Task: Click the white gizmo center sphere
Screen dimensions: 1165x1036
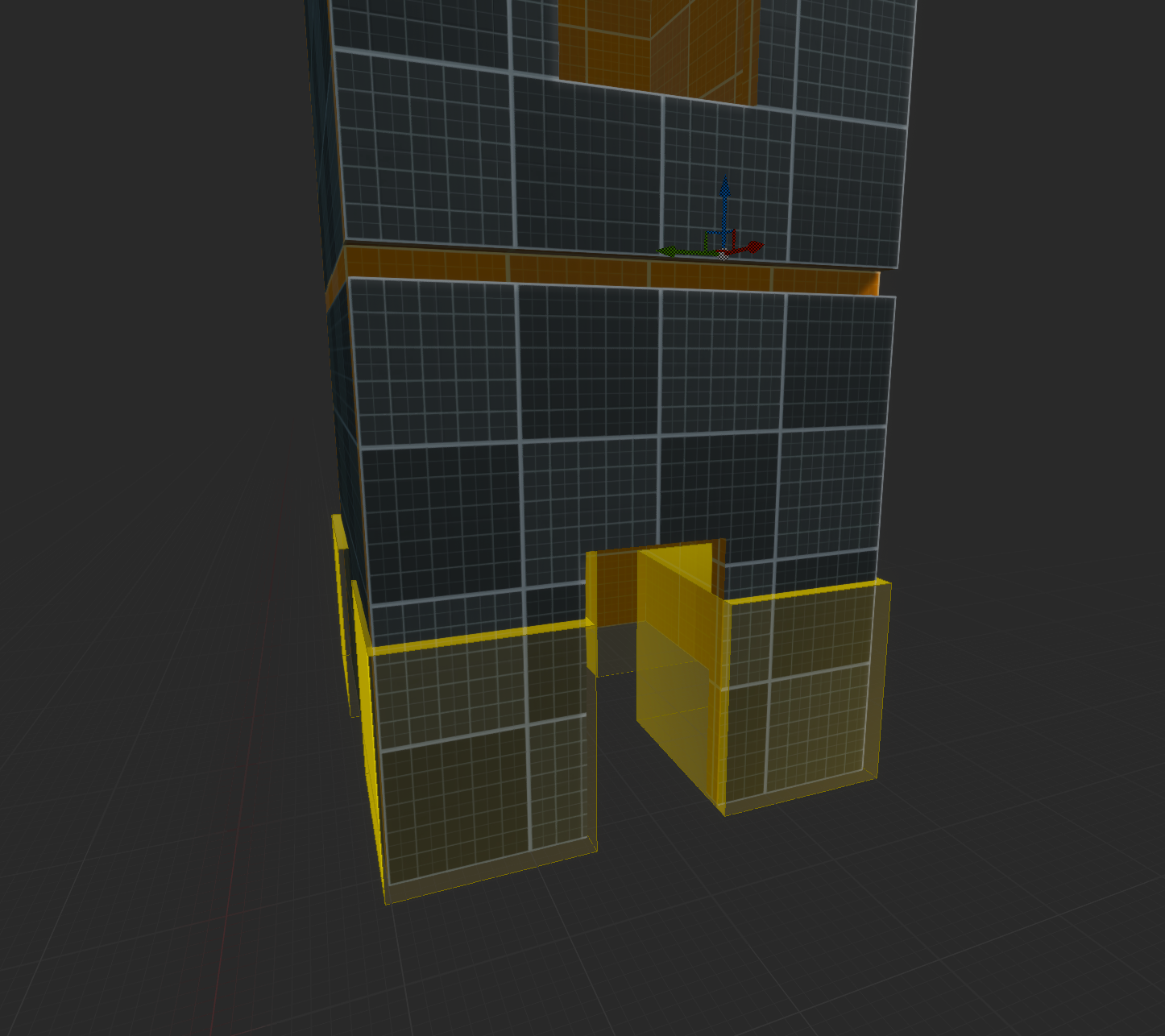Action: pyautogui.click(x=723, y=255)
